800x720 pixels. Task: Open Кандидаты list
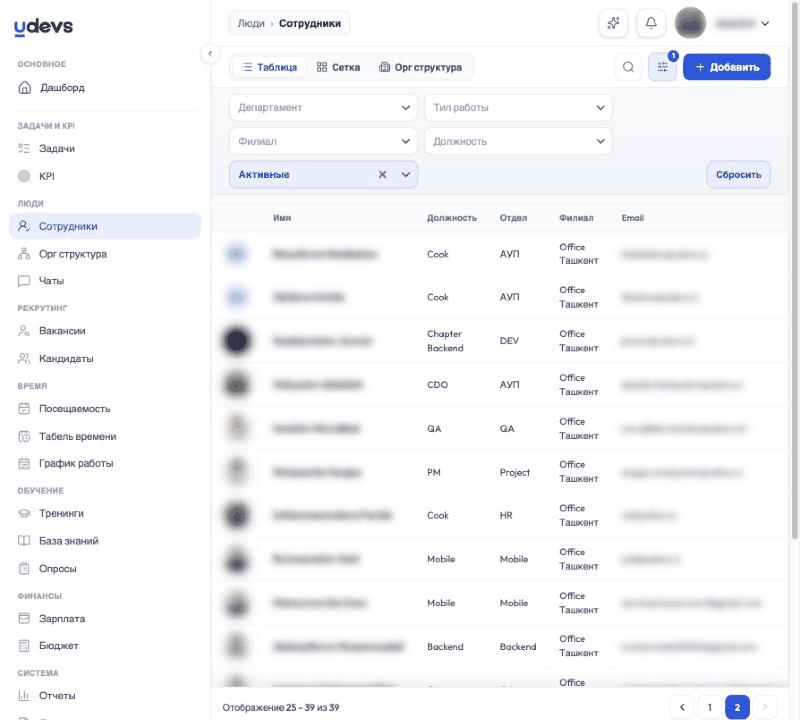[105, 358]
